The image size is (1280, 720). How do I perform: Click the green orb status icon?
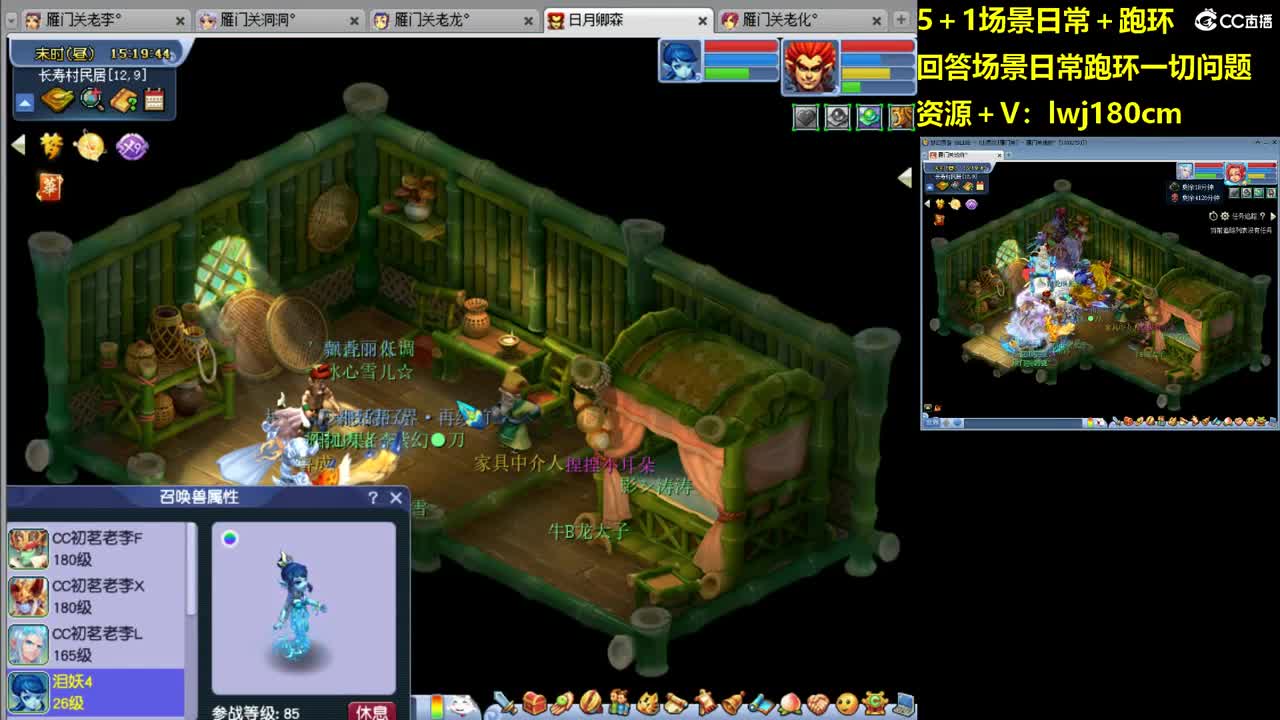(x=870, y=117)
